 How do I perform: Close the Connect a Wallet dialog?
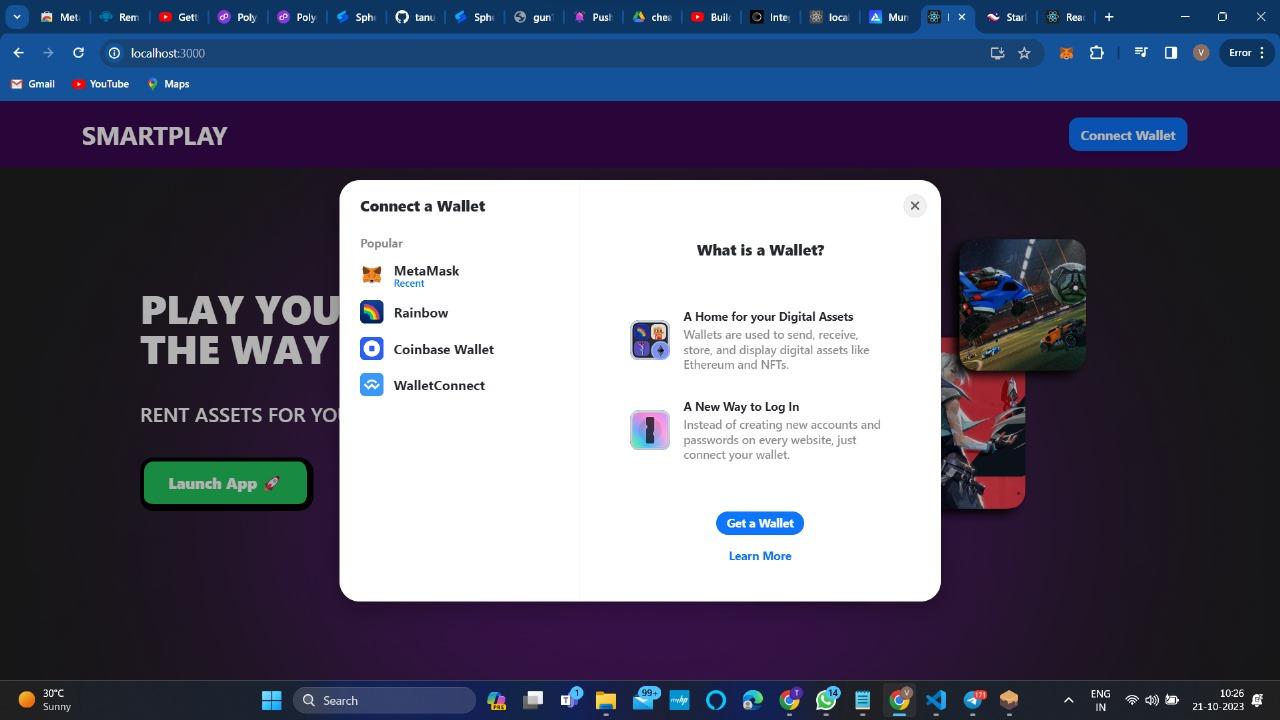coord(914,206)
